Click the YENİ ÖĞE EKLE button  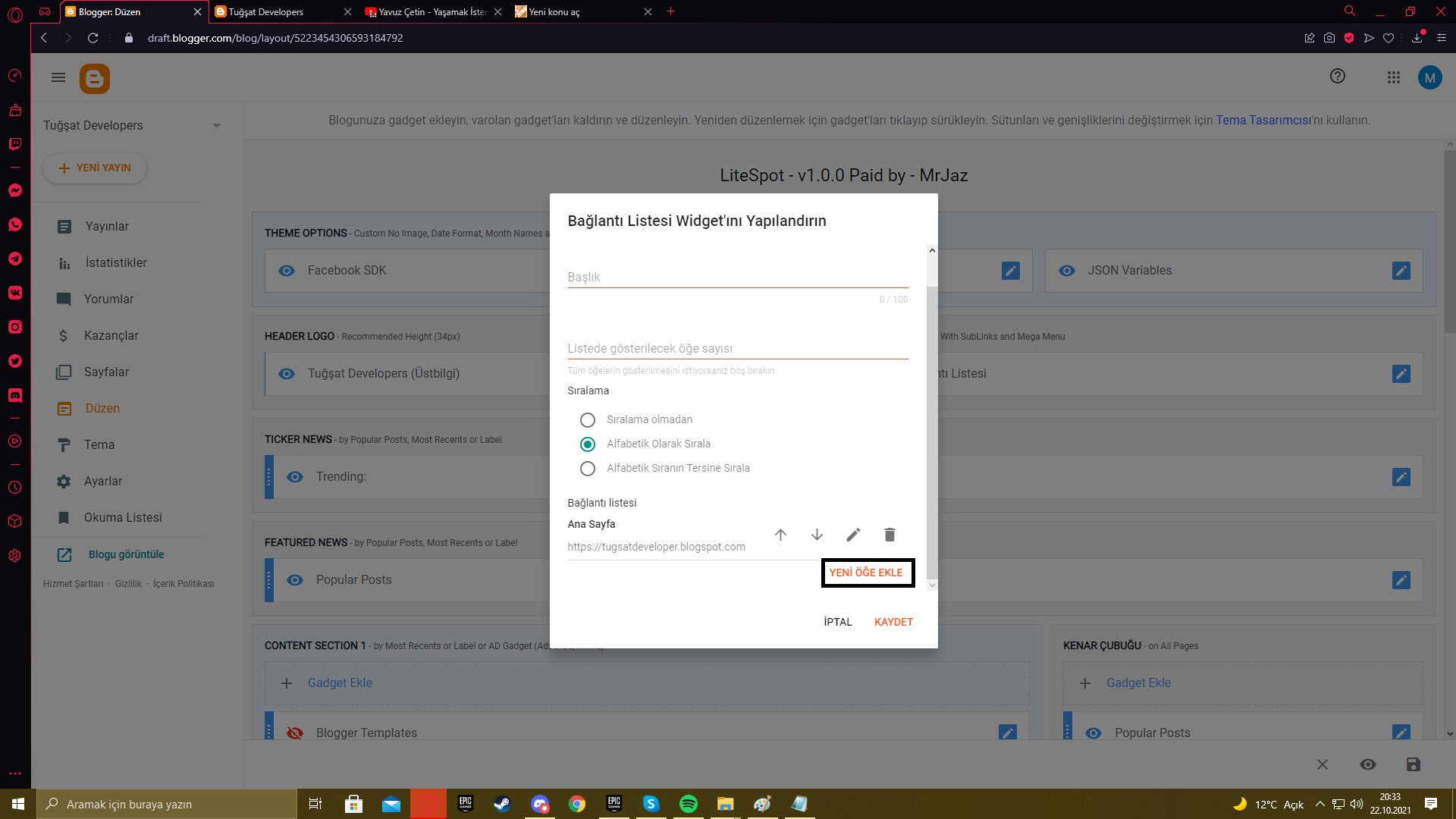867,573
